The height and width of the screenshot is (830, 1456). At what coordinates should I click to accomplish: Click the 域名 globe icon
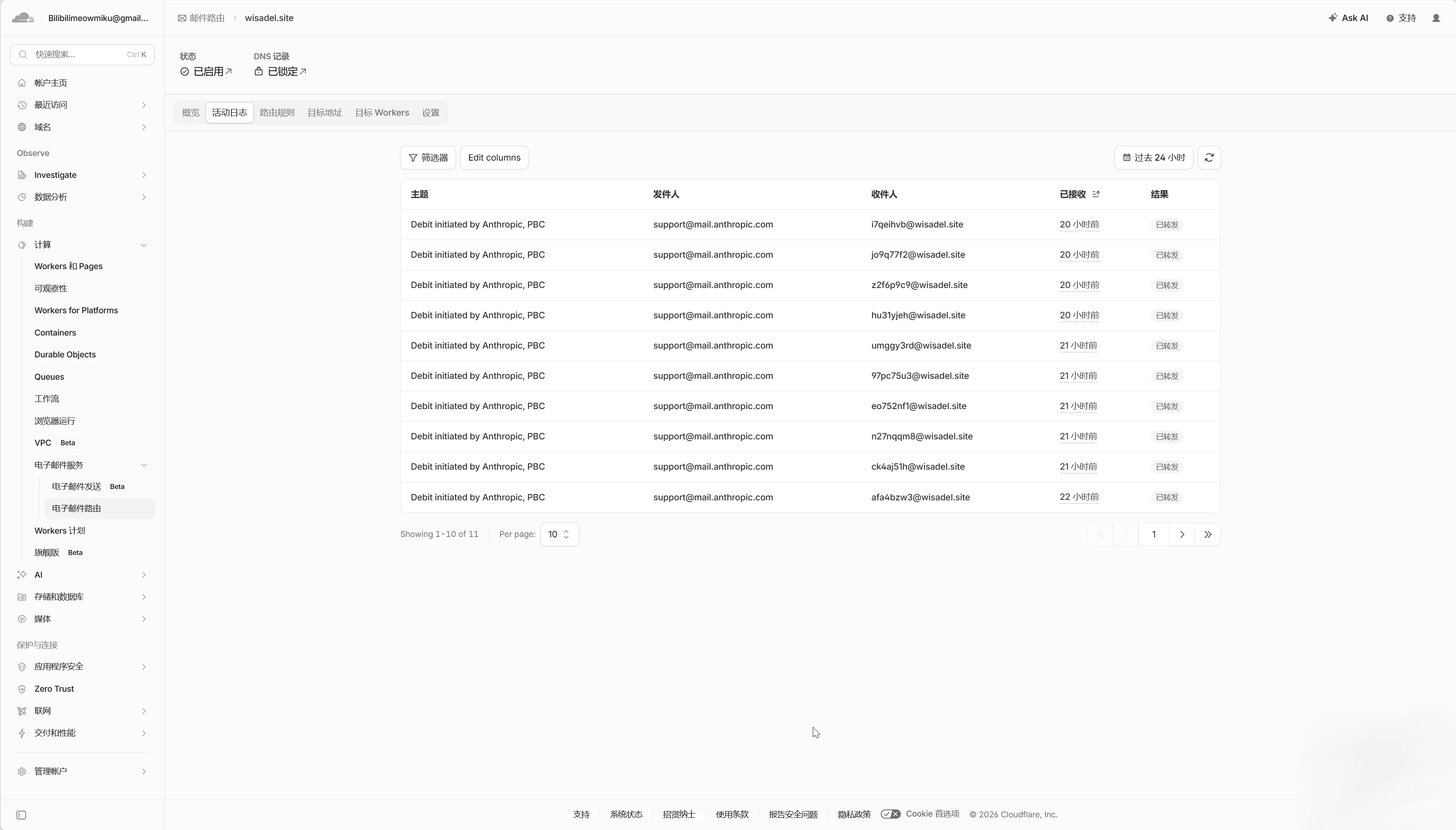click(x=22, y=127)
